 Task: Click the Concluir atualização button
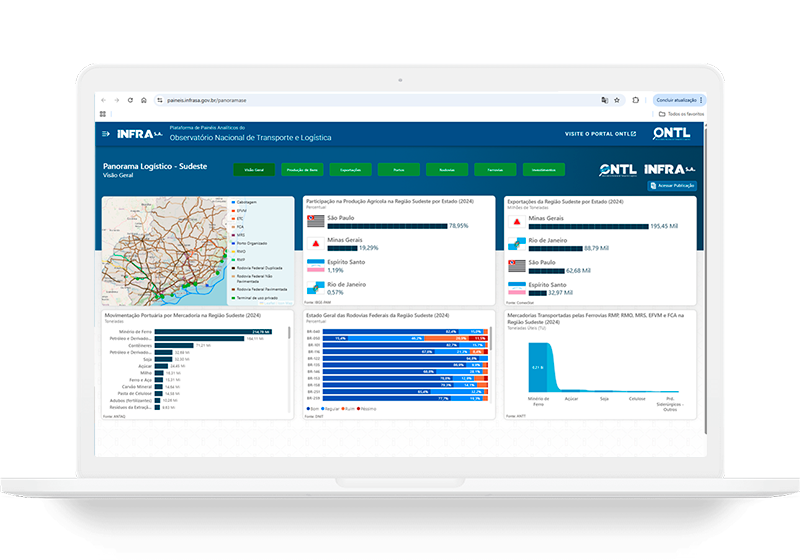coord(676,100)
